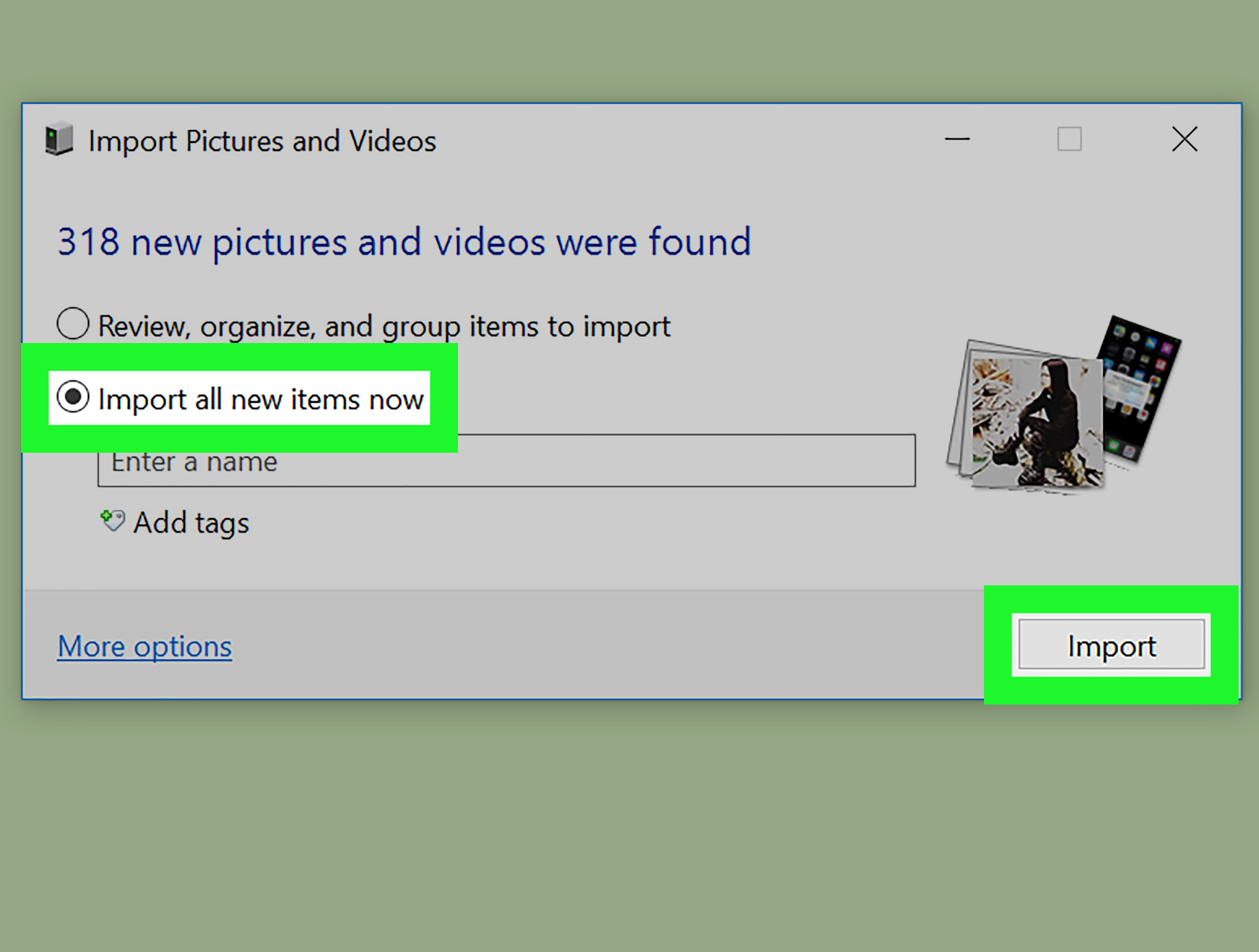Open the More options link
This screenshot has width=1259, height=952.
pyautogui.click(x=144, y=646)
